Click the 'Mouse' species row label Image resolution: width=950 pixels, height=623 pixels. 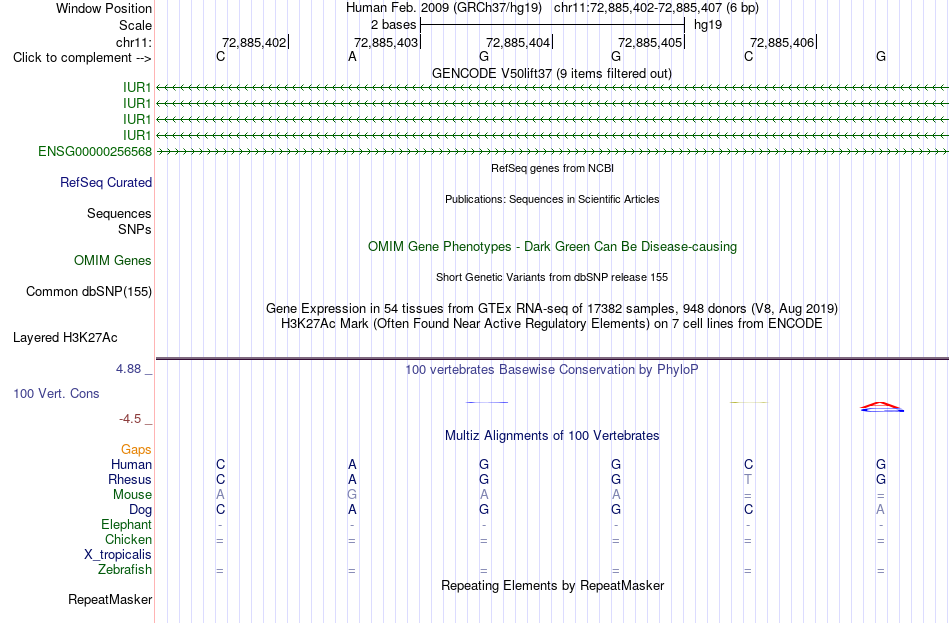[132, 495]
